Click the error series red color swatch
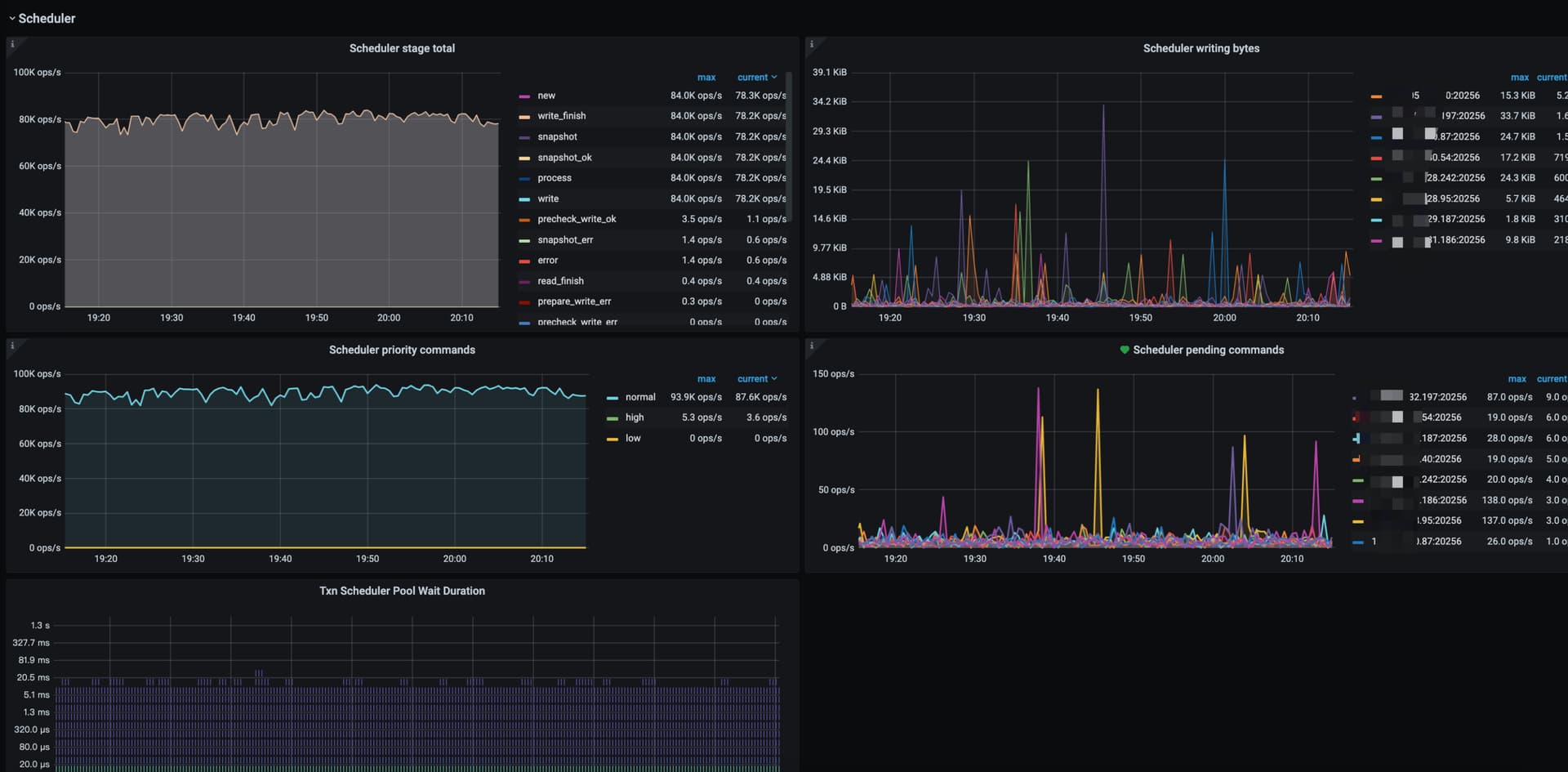The image size is (1568, 772). pos(524,261)
